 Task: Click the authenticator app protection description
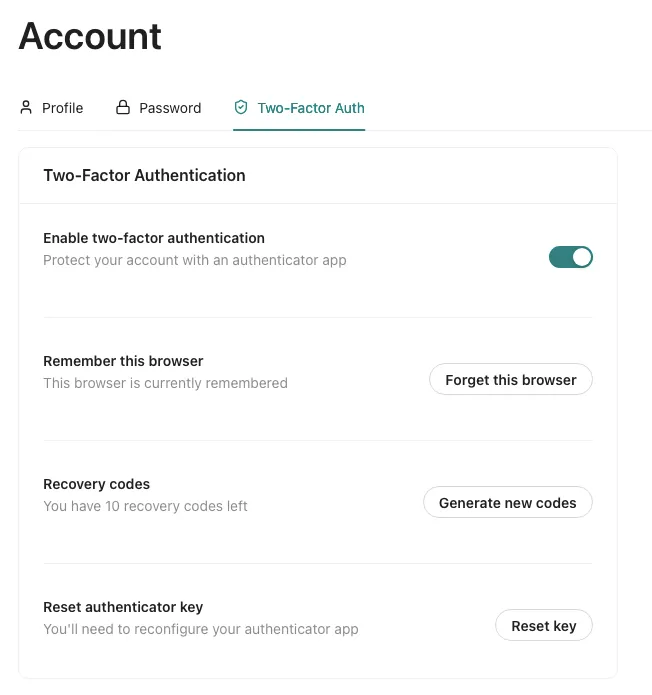click(195, 260)
